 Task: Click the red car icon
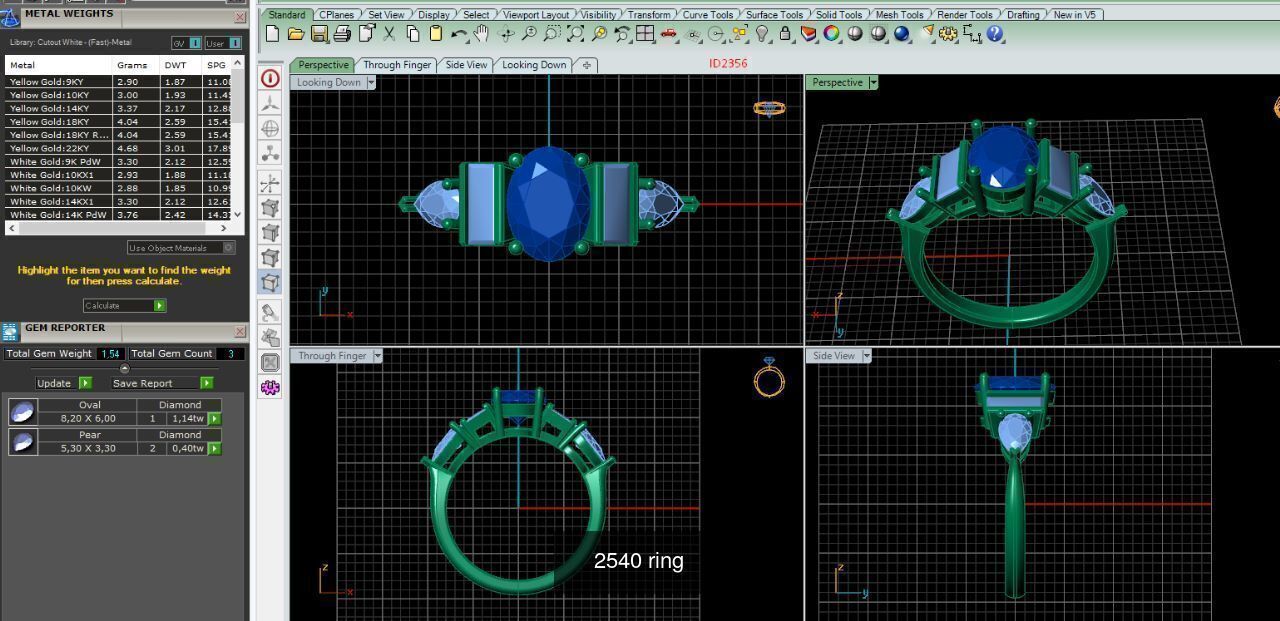click(x=668, y=34)
